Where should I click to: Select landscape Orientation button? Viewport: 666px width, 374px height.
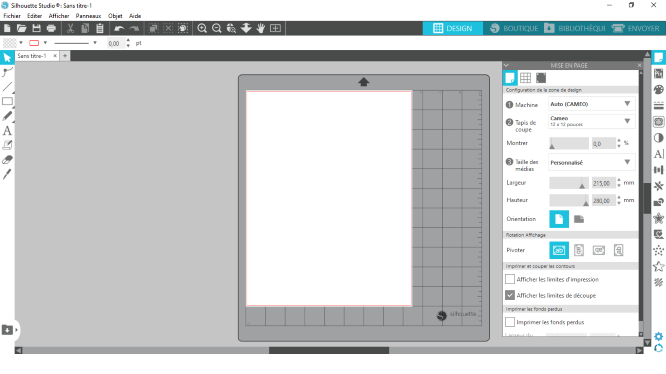point(579,219)
